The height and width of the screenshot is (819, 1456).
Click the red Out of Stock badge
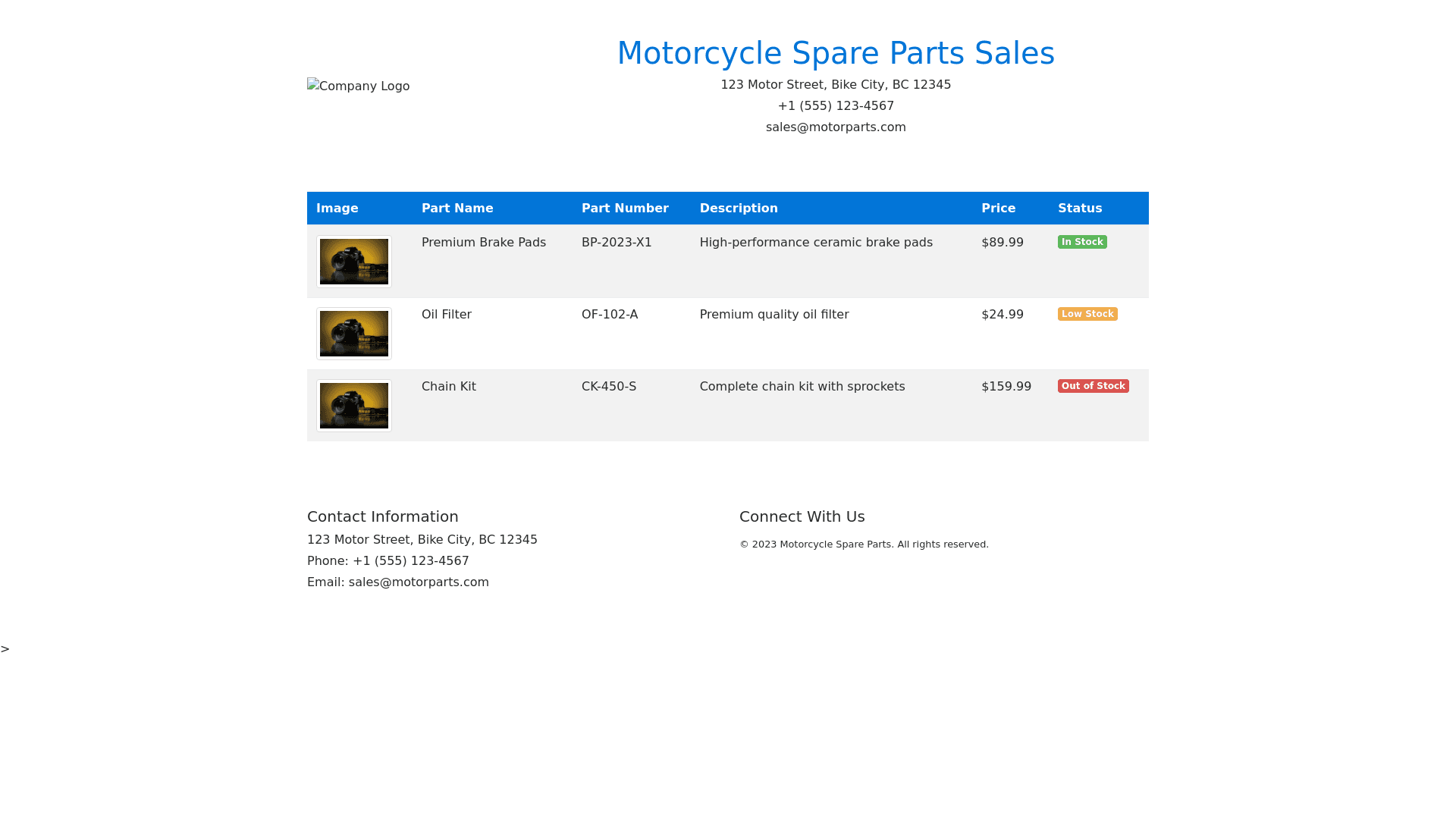pos(1093,386)
